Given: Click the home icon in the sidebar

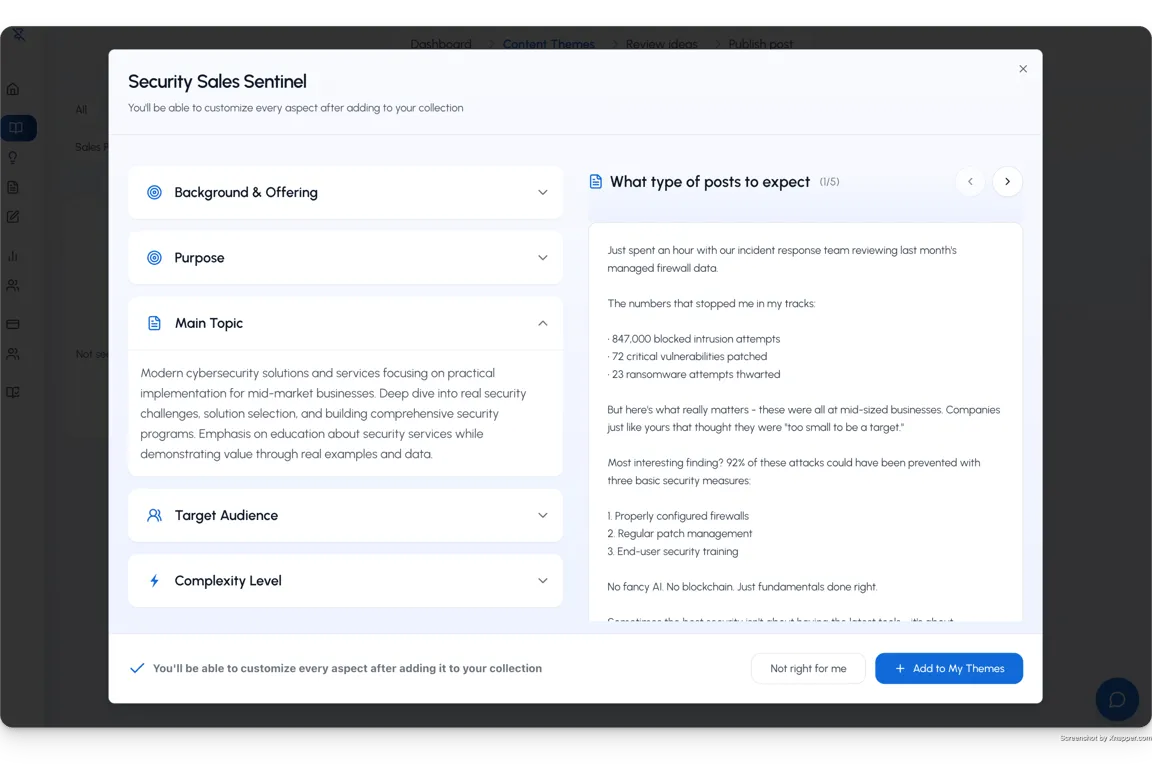Looking at the screenshot, I should click(x=13, y=89).
